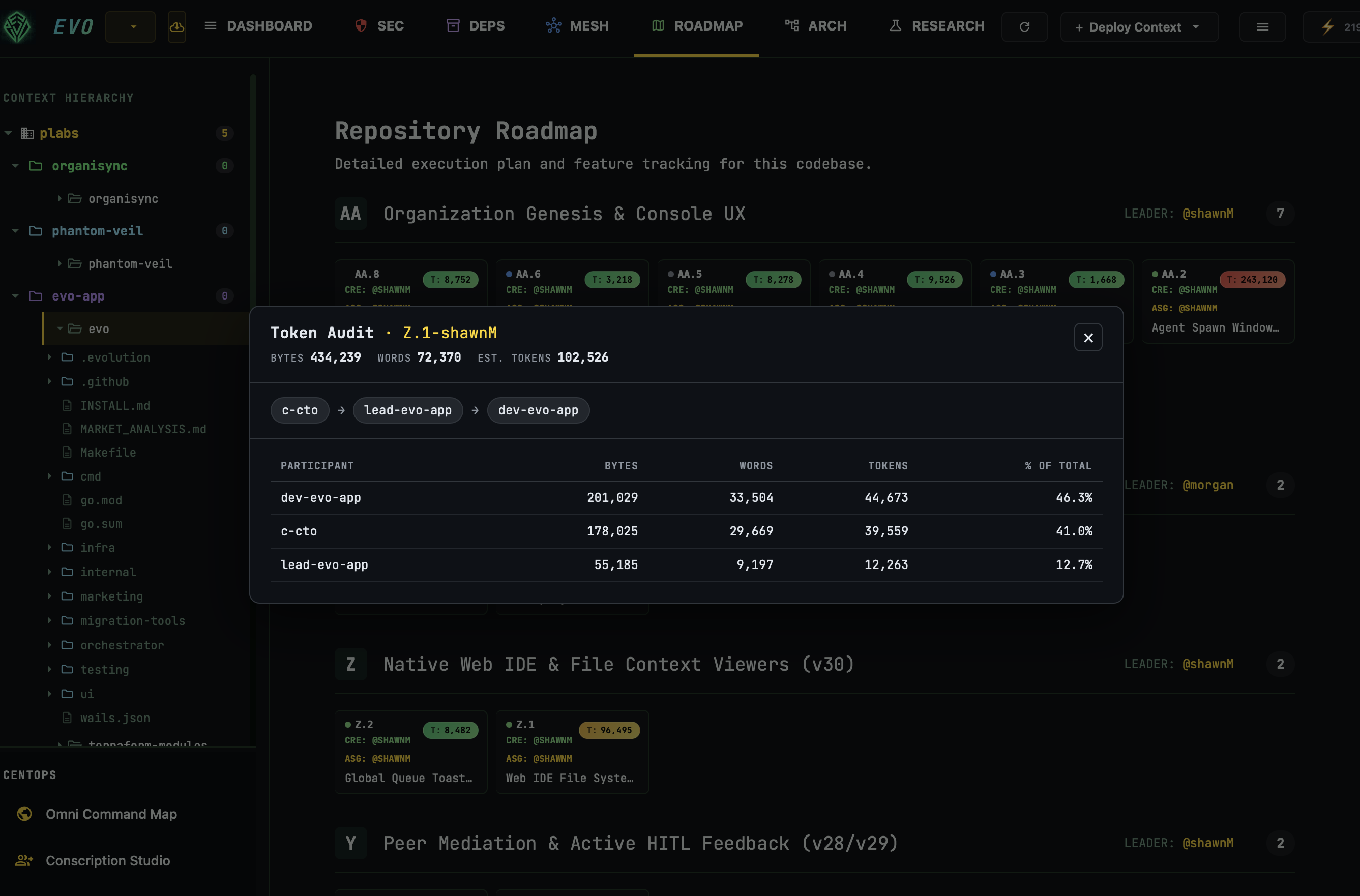Open go.sum file
Screen dimensions: 1360x896
click(101, 524)
